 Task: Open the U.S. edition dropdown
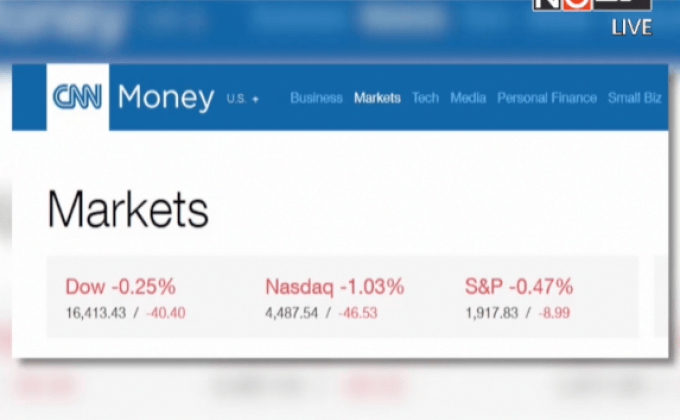243,98
